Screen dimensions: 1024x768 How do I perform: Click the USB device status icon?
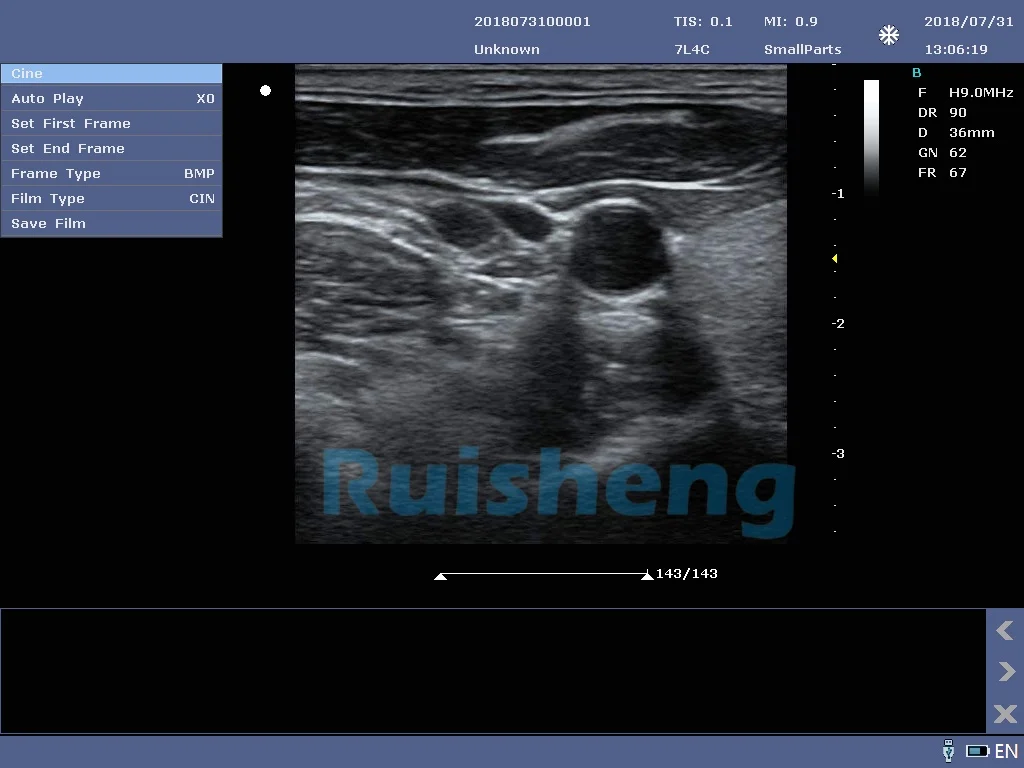click(948, 751)
